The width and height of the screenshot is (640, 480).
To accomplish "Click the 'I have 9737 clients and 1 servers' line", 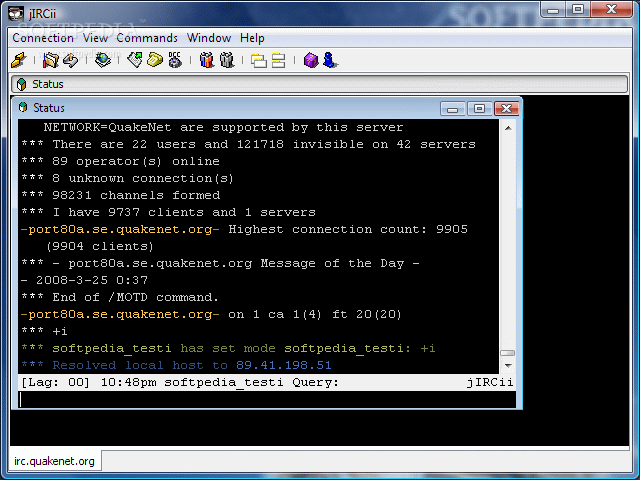I will point(184,212).
